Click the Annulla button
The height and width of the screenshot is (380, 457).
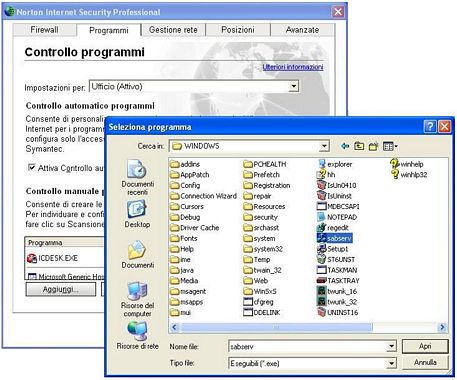pos(425,362)
